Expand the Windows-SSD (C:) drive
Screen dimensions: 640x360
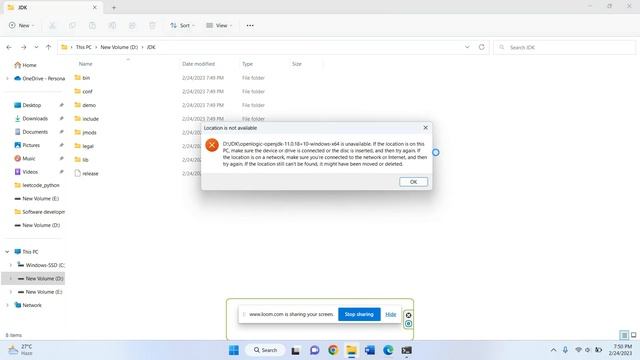click(x=11, y=265)
